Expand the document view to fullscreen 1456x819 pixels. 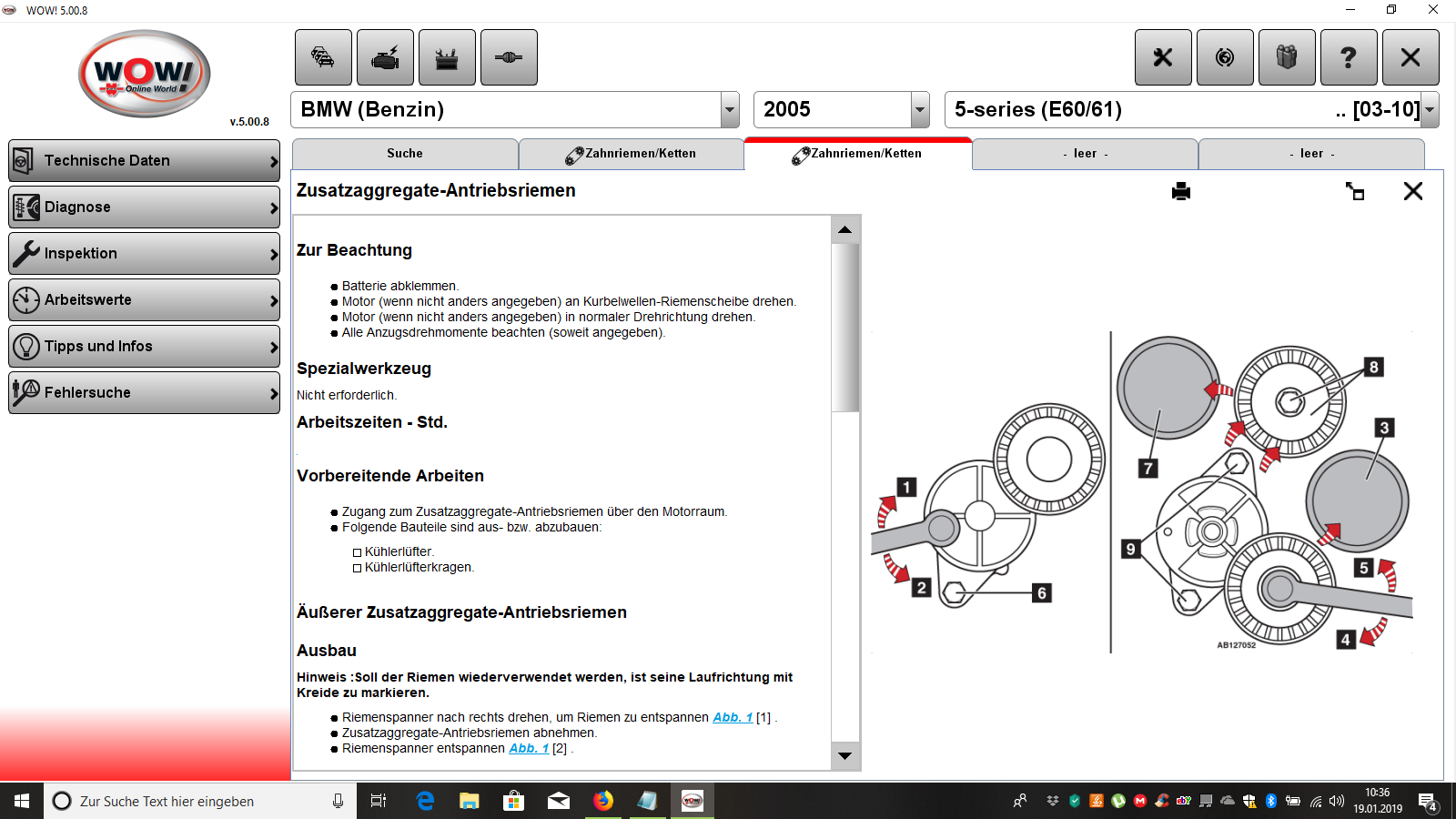(x=1355, y=191)
